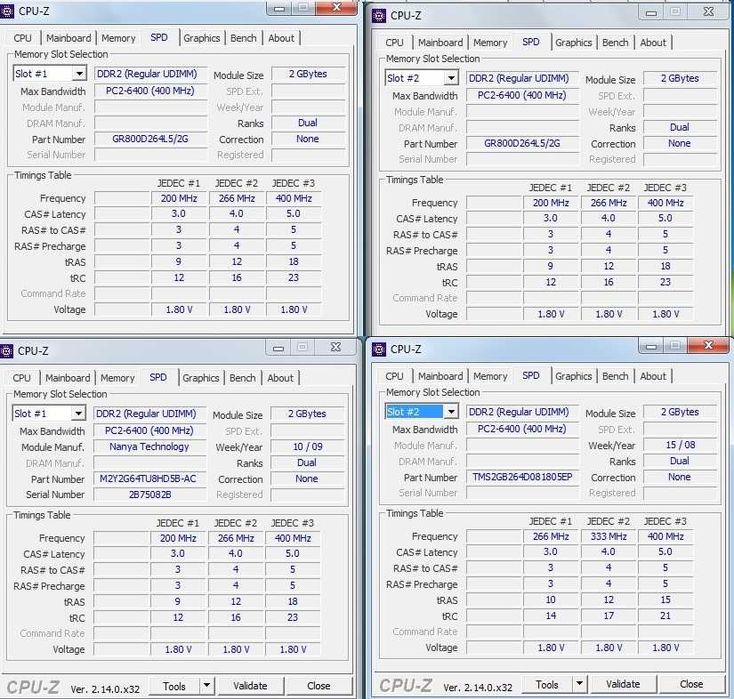Click Week/Year value 15 / 08
Viewport: 734px width, 699px height.
coord(680,445)
